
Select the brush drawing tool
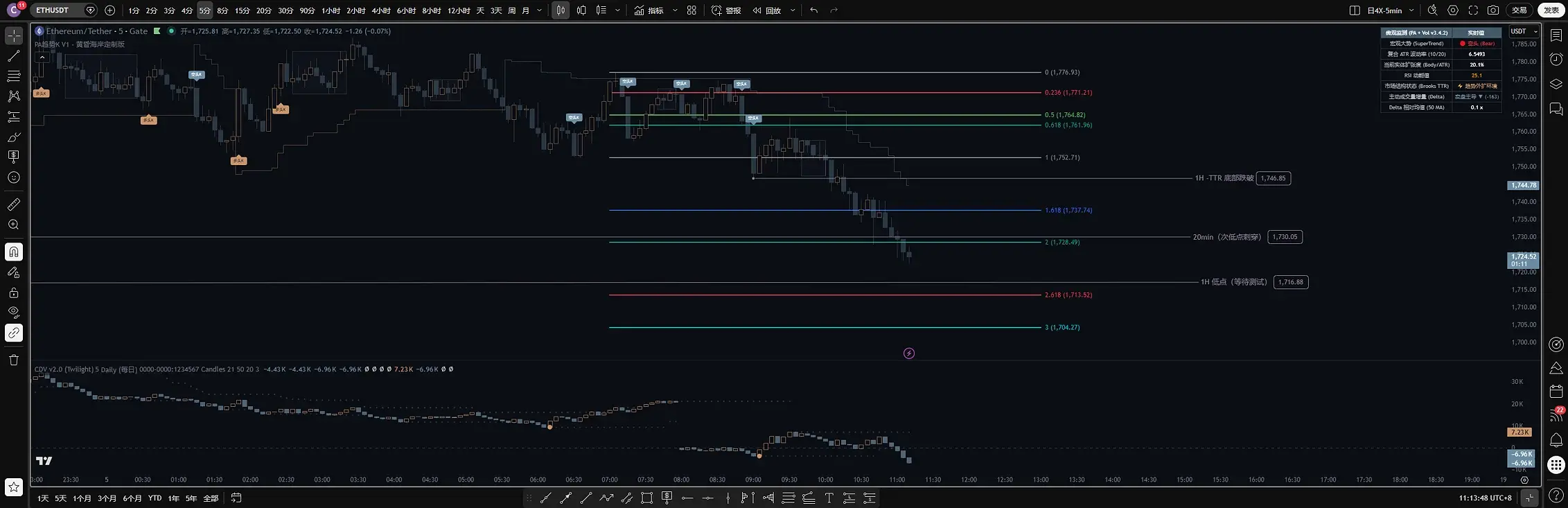tap(14, 137)
